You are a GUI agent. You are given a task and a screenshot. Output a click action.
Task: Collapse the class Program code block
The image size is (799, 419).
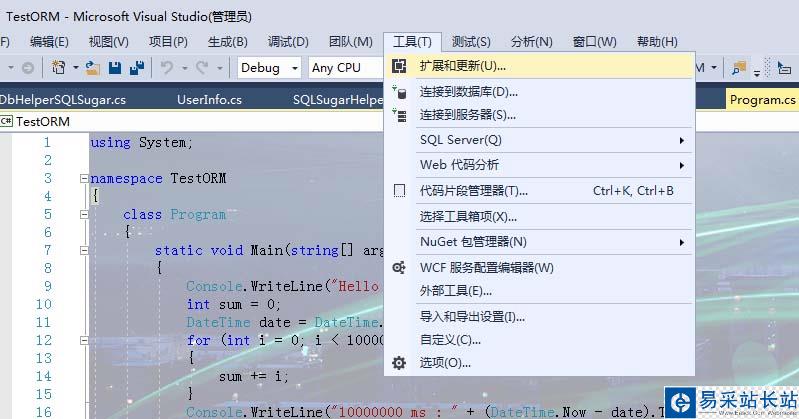click(x=84, y=215)
